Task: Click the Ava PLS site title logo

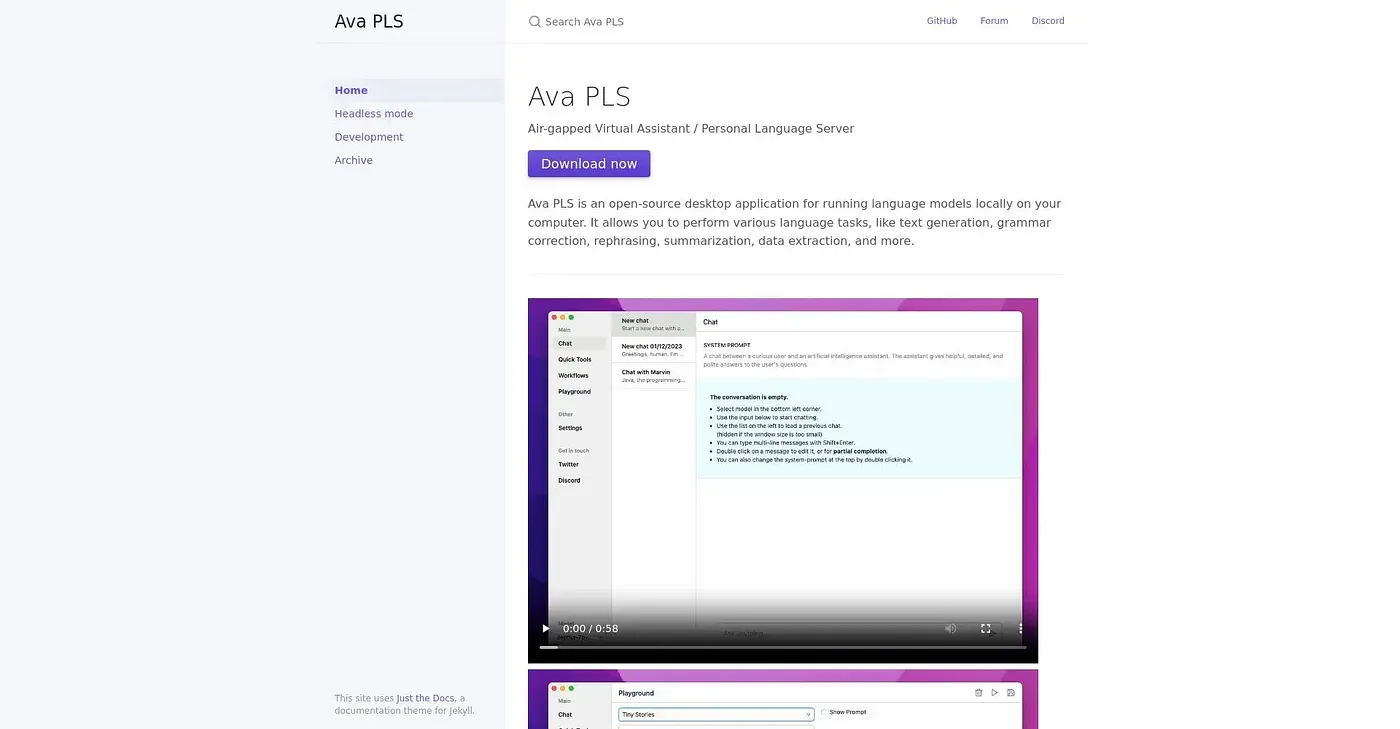Action: tap(369, 21)
